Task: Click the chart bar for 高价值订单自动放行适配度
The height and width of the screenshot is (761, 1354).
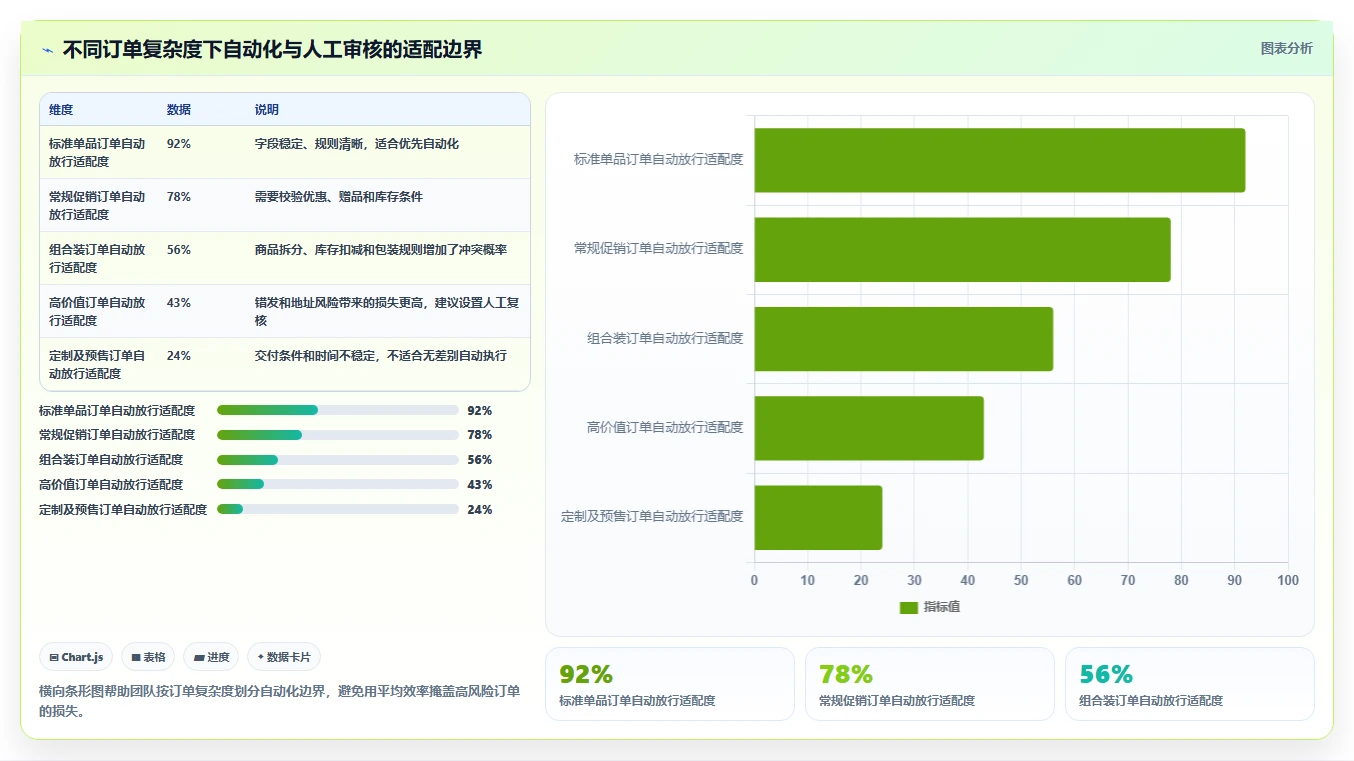Action: pyautogui.click(x=869, y=428)
